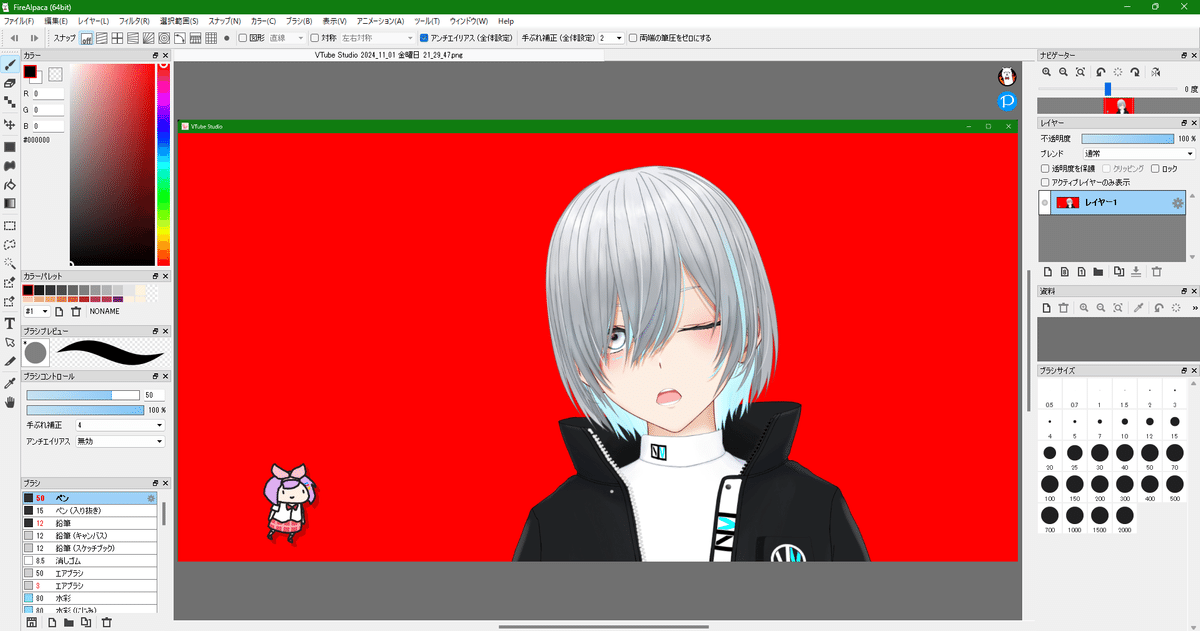Image resolution: width=1200 pixels, height=631 pixels.
Task: Click the Navigator rotation slider handle
Action: [x=1107, y=89]
